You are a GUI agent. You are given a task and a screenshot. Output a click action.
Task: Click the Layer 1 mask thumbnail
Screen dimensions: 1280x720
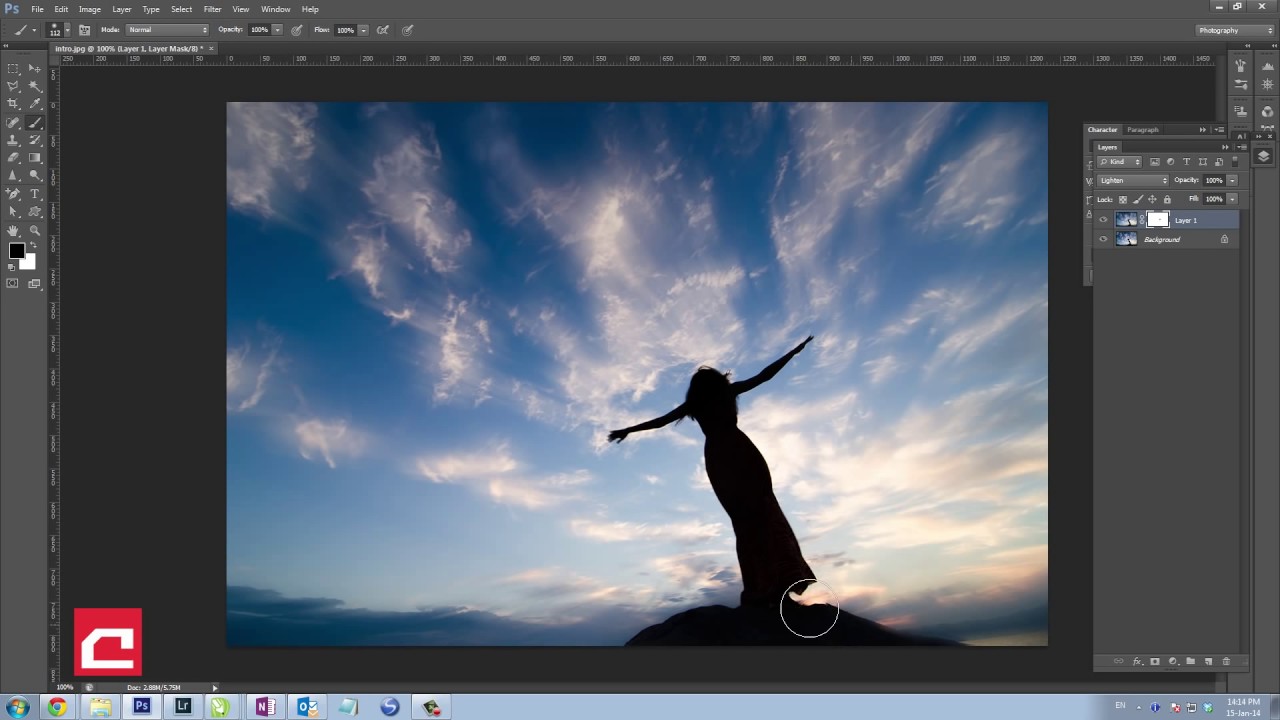pyautogui.click(x=1158, y=220)
